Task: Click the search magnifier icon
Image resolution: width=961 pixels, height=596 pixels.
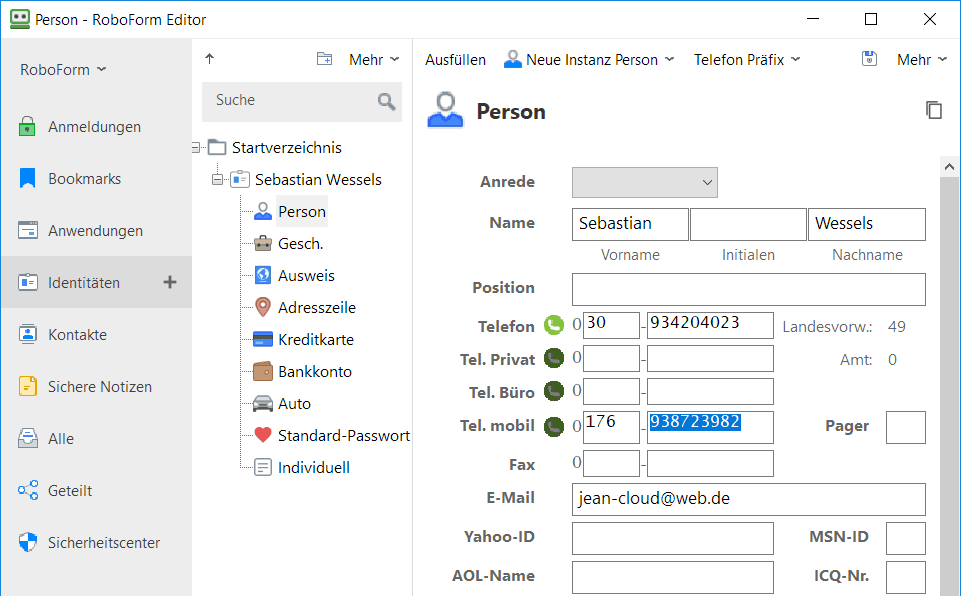Action: 386,101
